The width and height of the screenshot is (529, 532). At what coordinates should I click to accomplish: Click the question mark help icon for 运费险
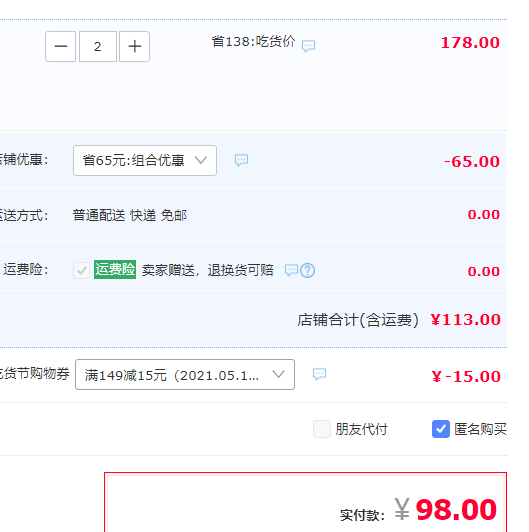[308, 271]
